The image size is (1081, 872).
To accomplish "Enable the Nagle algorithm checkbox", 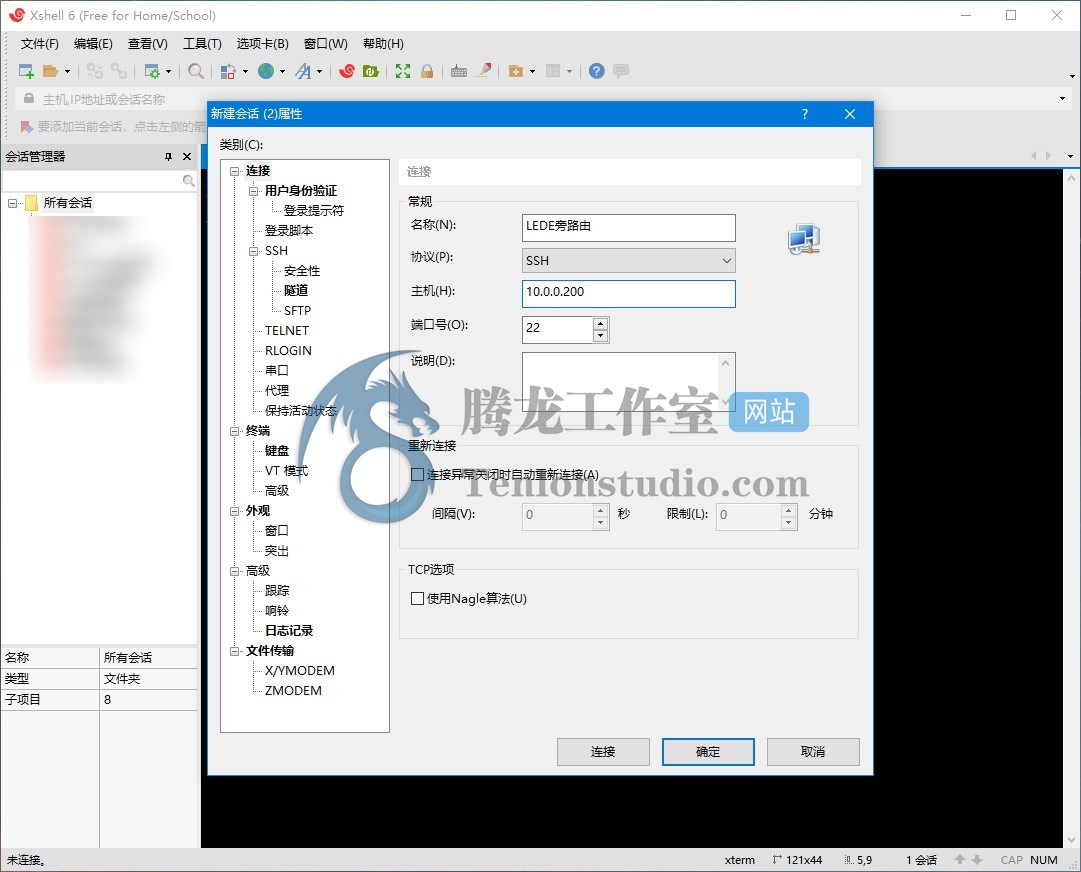I will tap(417, 598).
